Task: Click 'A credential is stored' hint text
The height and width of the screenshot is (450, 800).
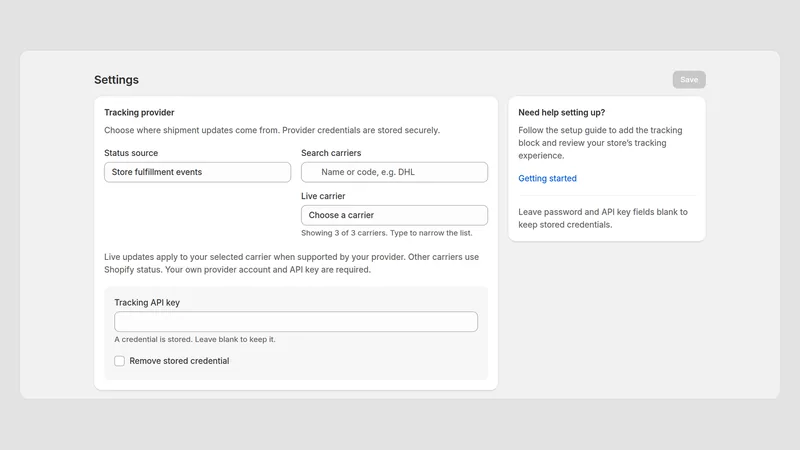Action: click(195, 339)
